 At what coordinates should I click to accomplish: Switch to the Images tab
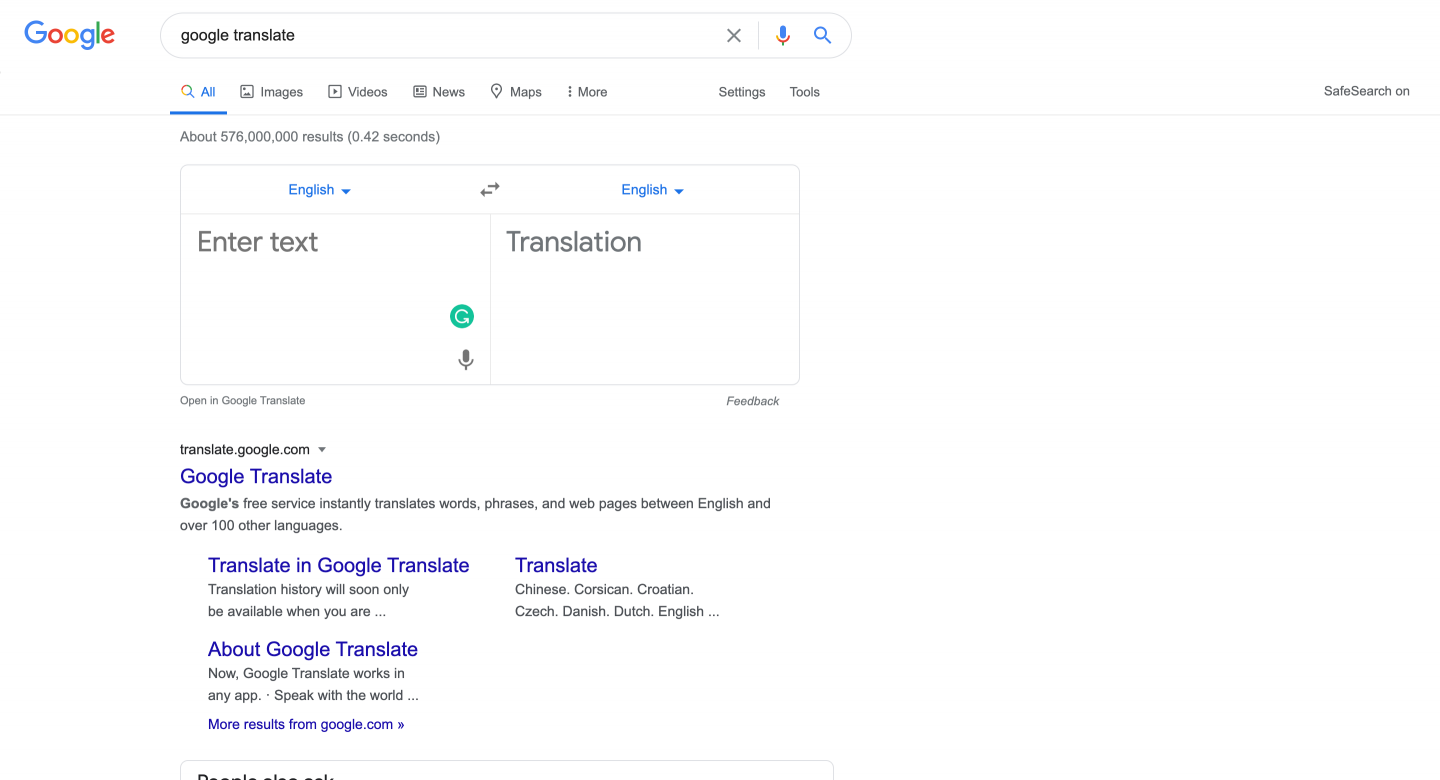click(272, 92)
